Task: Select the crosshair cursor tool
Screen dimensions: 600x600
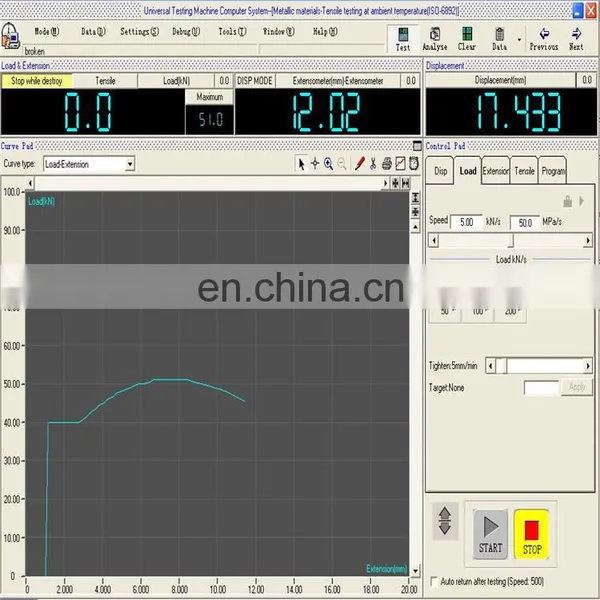Action: 315,164
